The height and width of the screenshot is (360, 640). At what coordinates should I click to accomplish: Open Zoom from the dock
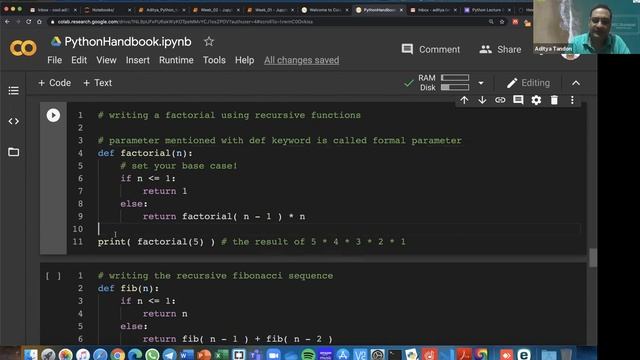point(273,354)
